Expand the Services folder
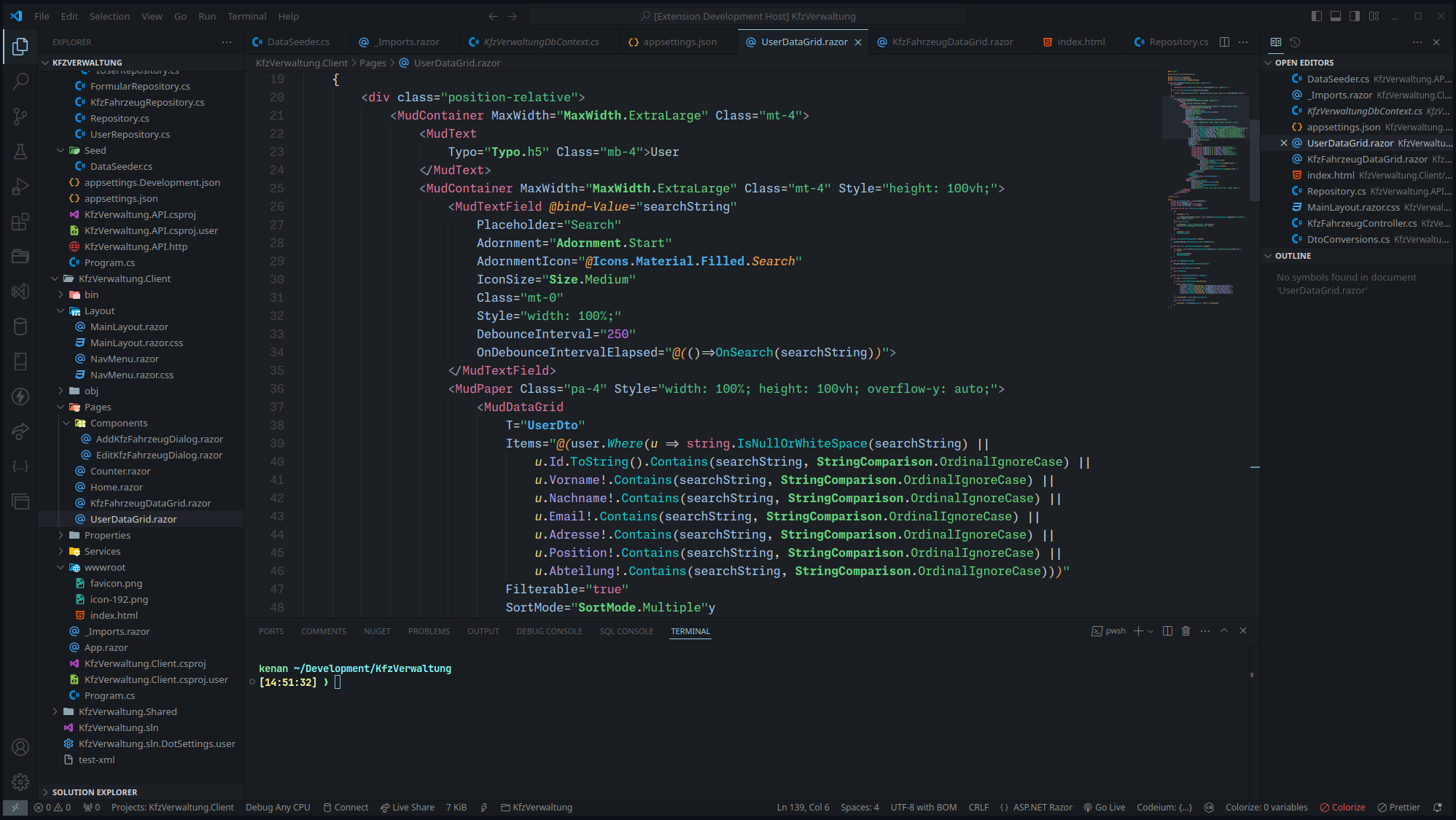Image resolution: width=1456 pixels, height=820 pixels. [x=61, y=552]
